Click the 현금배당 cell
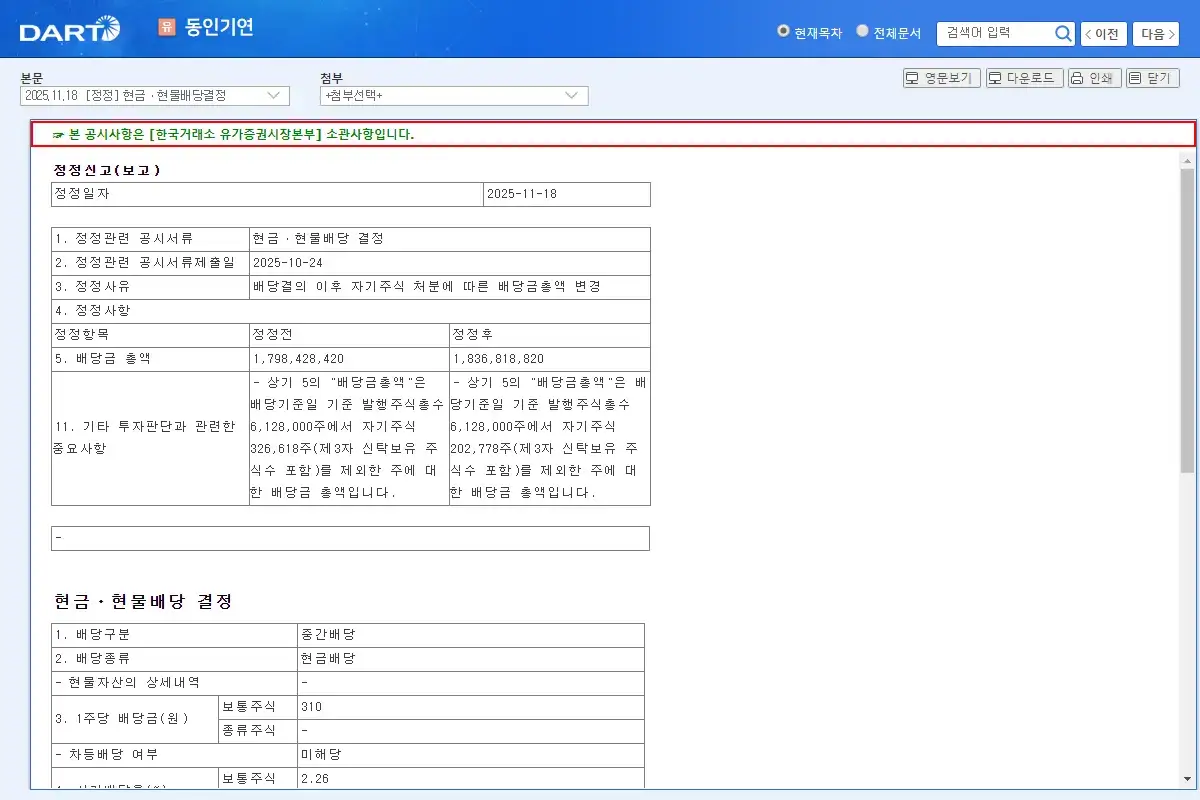This screenshot has height=800, width=1200. click(470, 659)
